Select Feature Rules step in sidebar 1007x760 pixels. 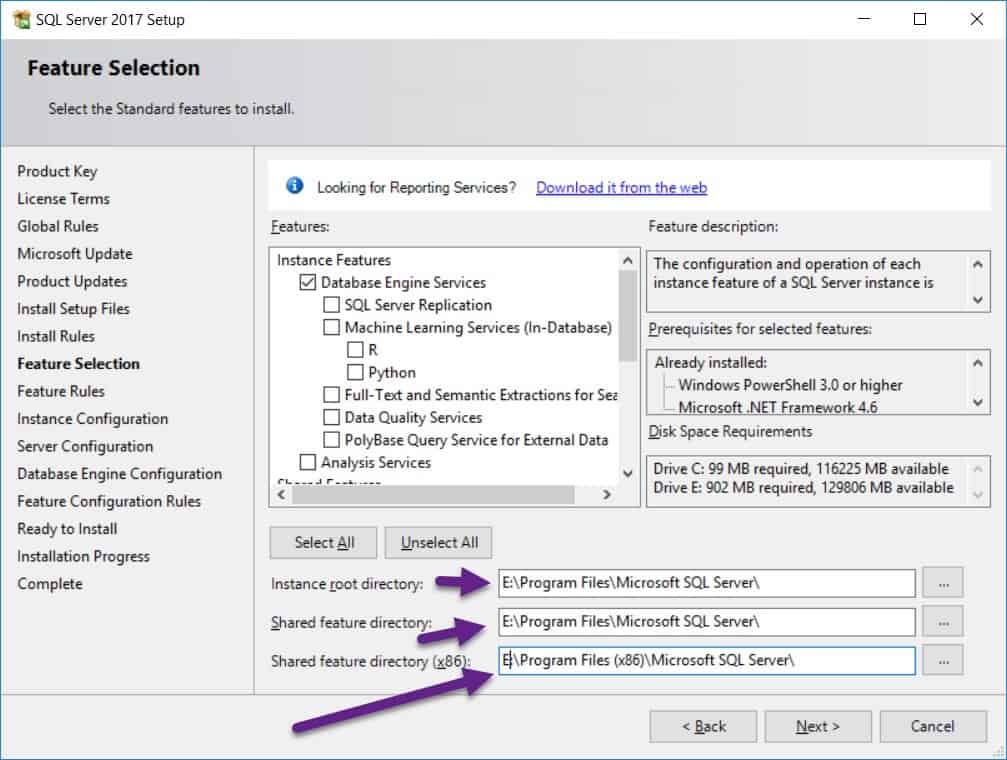(x=60, y=391)
